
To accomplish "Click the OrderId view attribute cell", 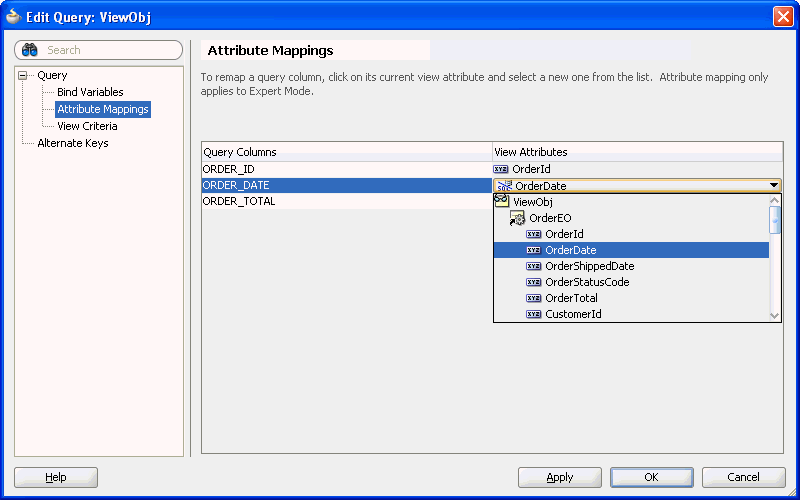I will point(638,169).
